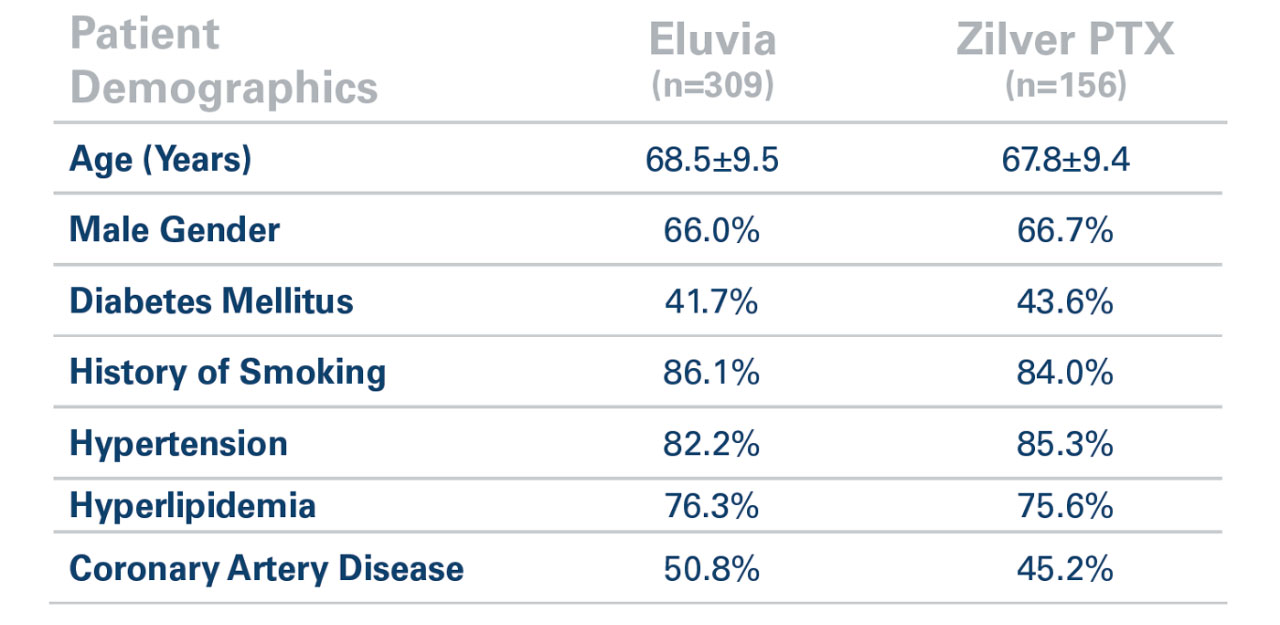The width and height of the screenshot is (1280, 625).
Task: Select the Diabetes Mellitus row label
Action: pyautogui.click(x=211, y=301)
